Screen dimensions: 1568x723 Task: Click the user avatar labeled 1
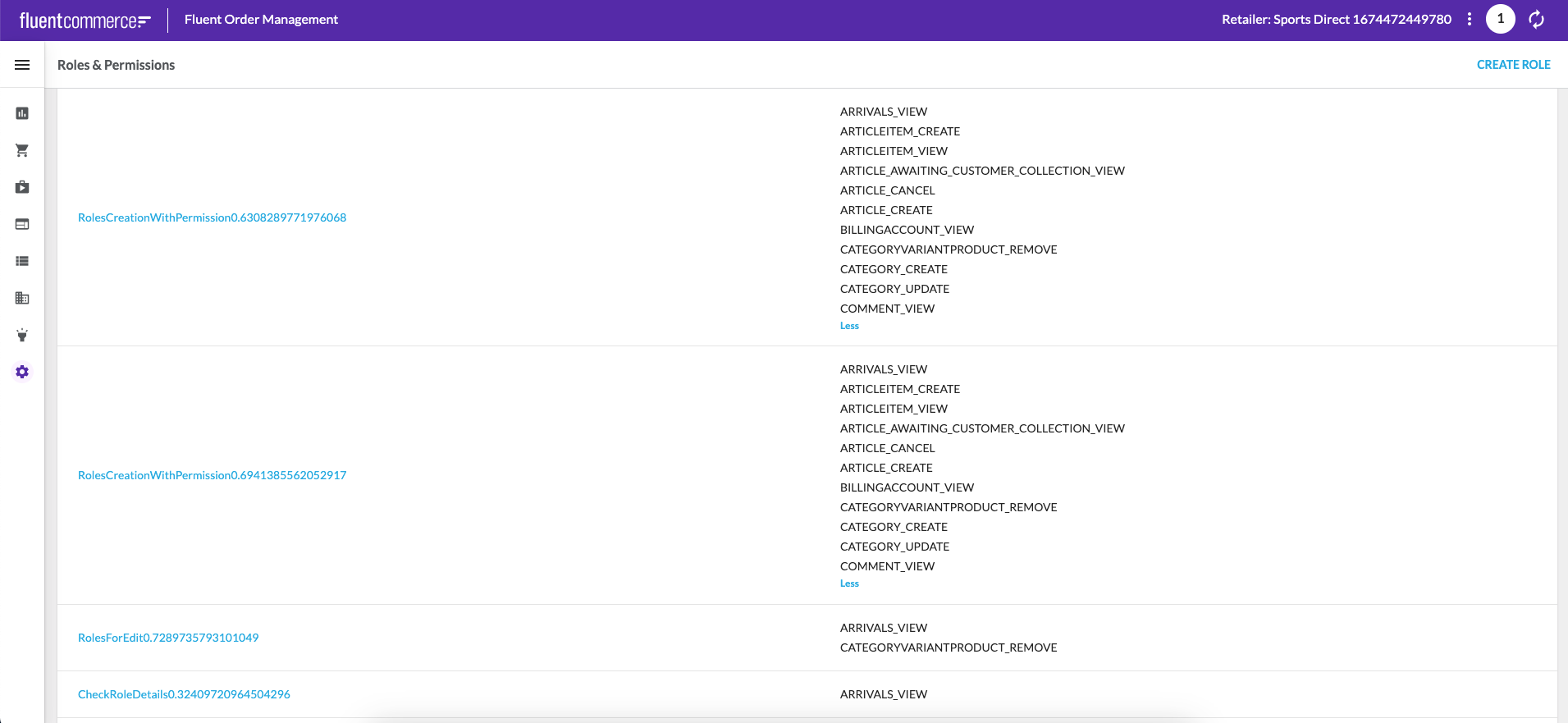point(1500,19)
